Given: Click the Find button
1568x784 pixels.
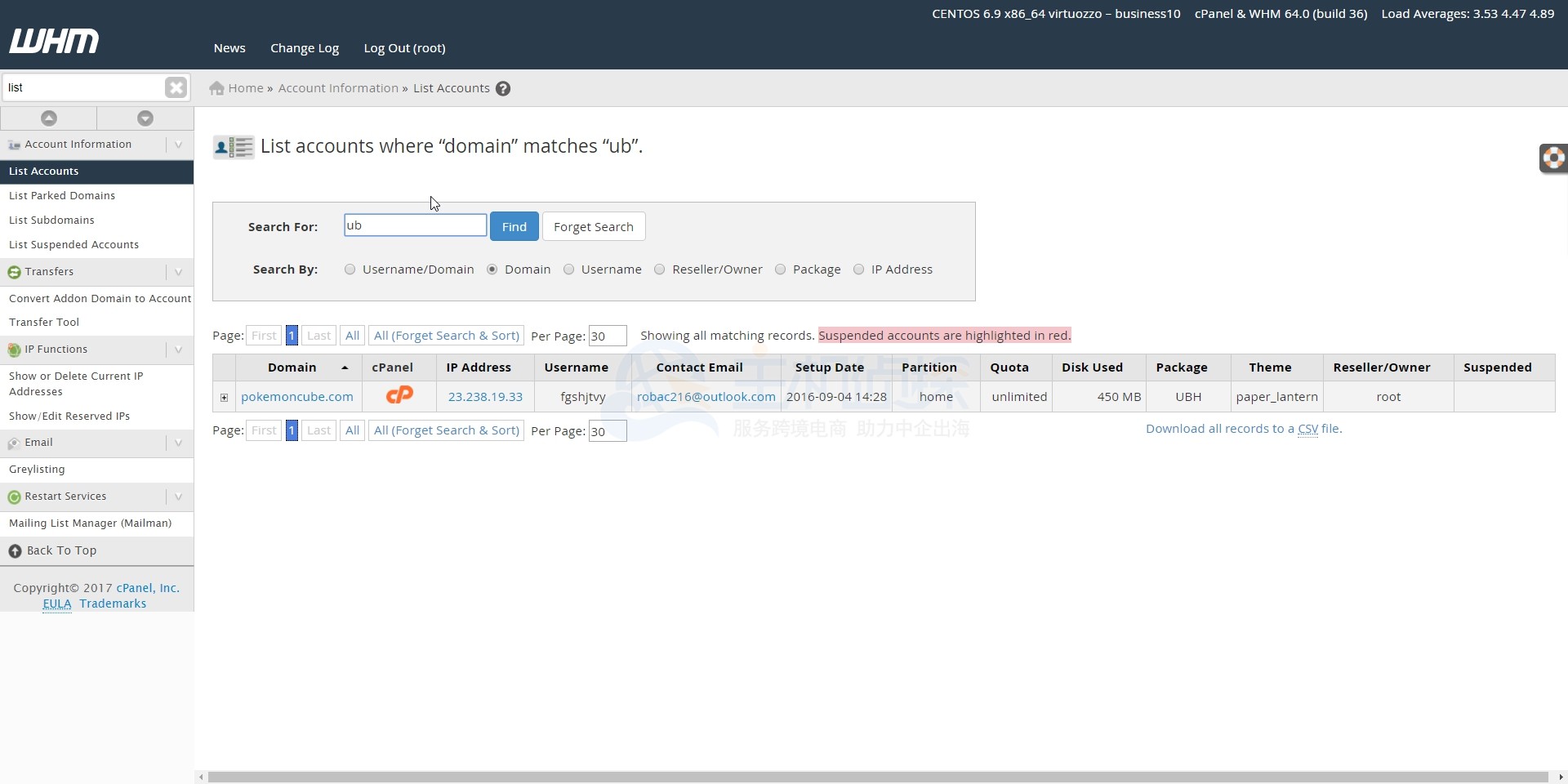Looking at the screenshot, I should point(514,226).
